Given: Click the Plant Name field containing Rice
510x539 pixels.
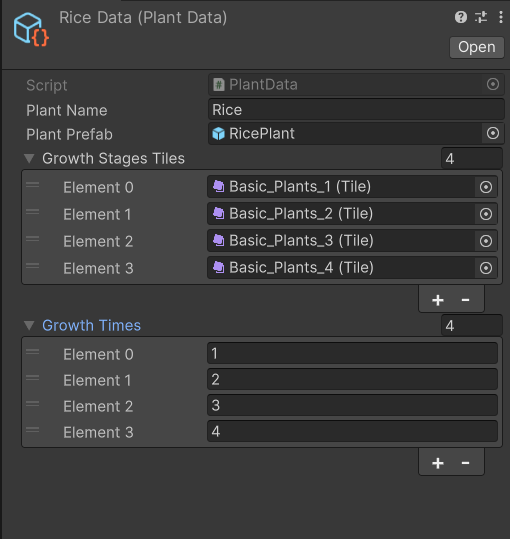Looking at the screenshot, I should click(356, 110).
